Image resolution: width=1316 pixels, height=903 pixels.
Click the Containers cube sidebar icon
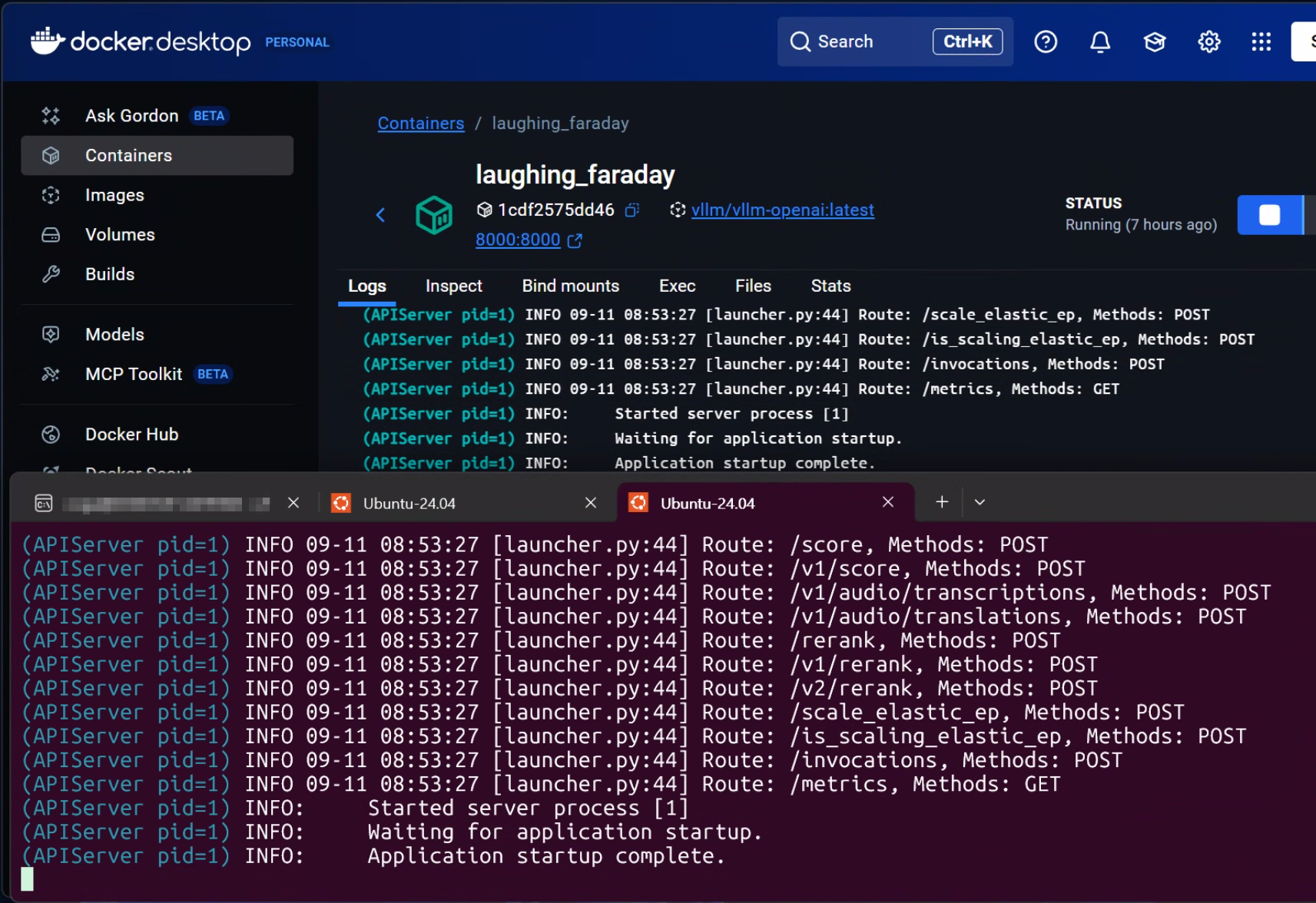51,156
